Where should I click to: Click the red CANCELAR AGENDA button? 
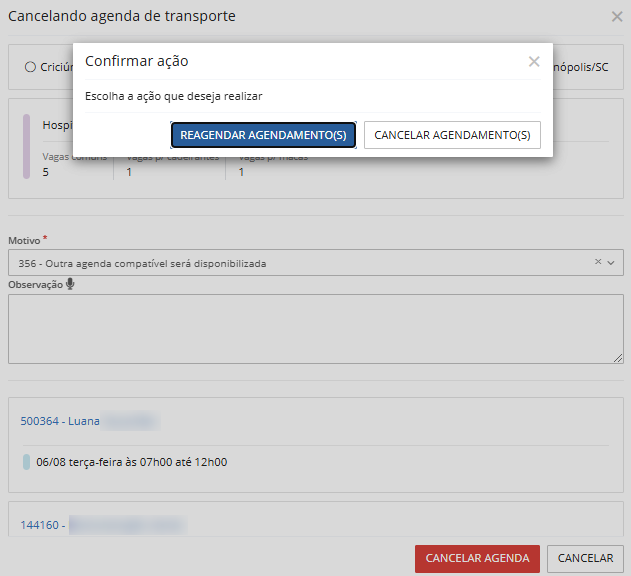coord(477,558)
